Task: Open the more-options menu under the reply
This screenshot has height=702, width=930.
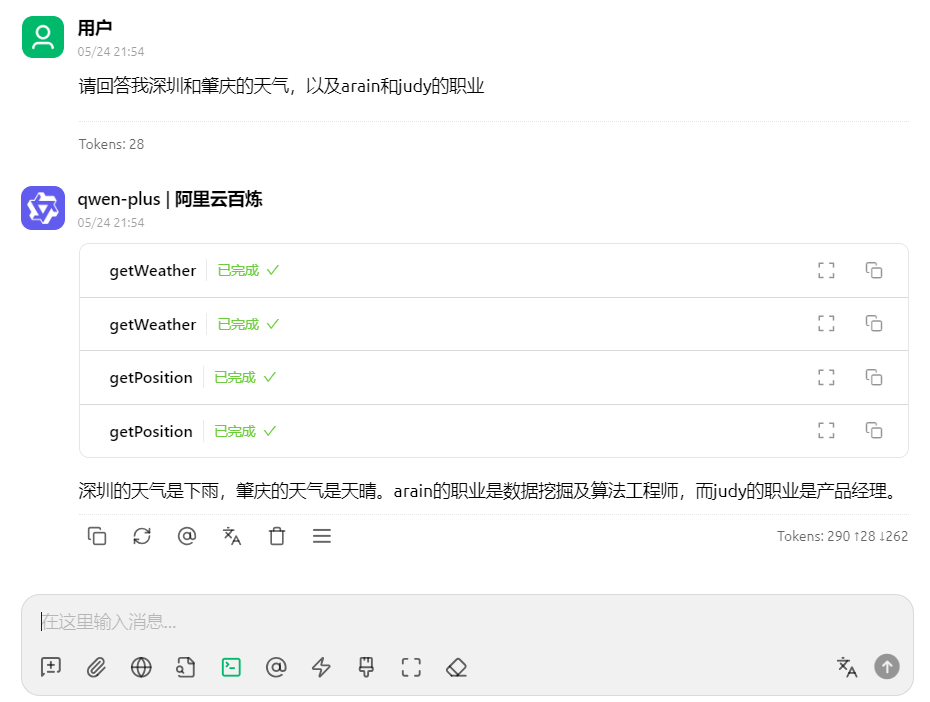Action: [x=322, y=536]
